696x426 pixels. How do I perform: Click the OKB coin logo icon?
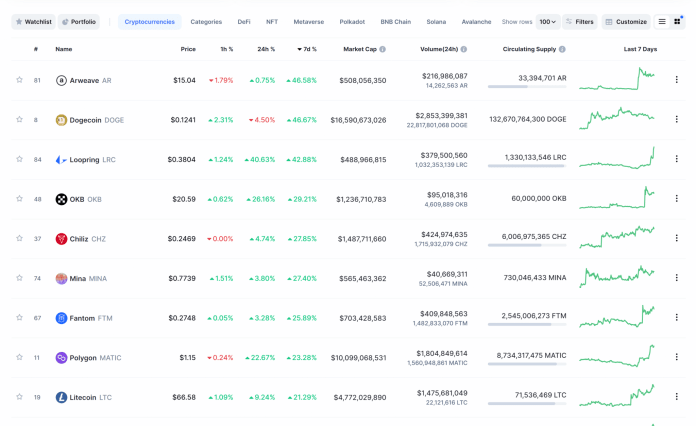62,199
